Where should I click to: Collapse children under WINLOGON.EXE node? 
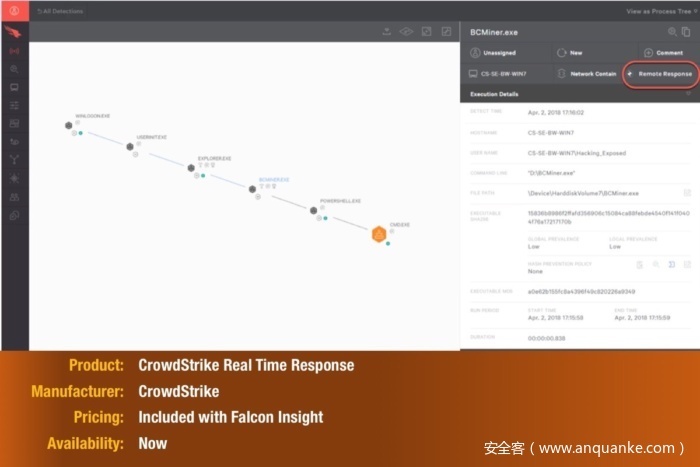[74, 133]
